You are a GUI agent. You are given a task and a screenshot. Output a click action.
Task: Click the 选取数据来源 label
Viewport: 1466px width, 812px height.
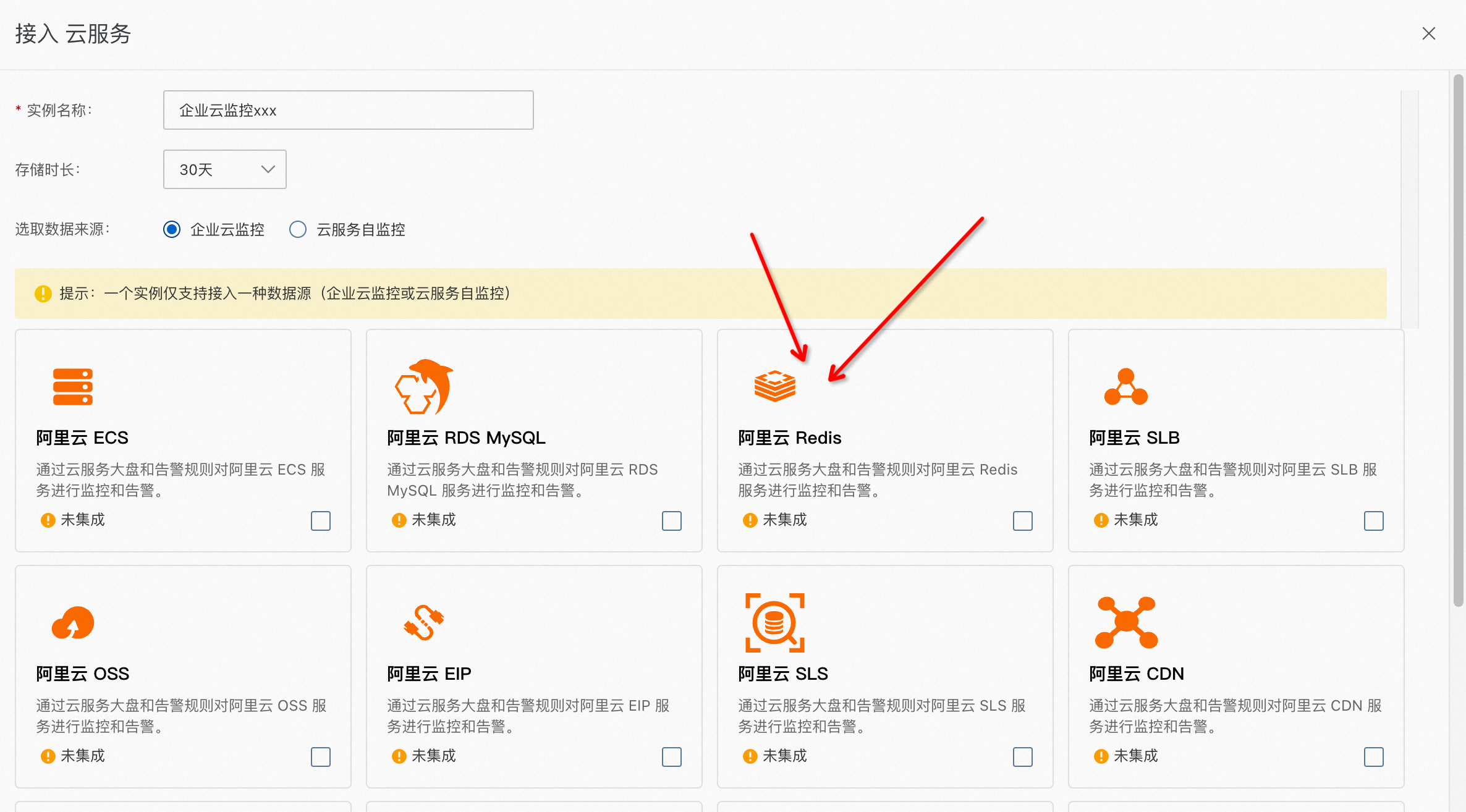pyautogui.click(x=62, y=229)
